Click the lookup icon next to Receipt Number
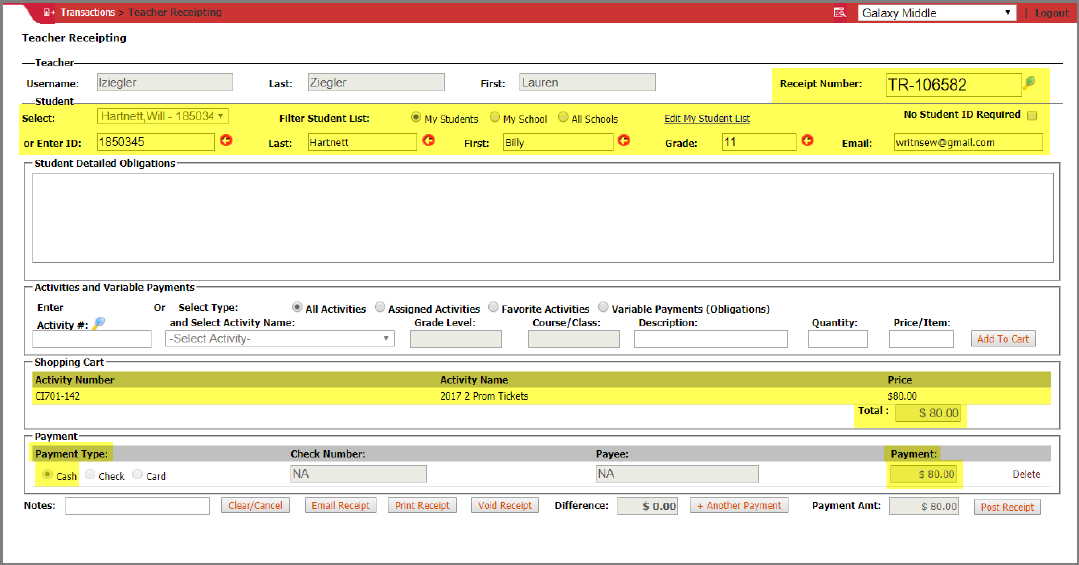1079x565 pixels. (x=1029, y=83)
